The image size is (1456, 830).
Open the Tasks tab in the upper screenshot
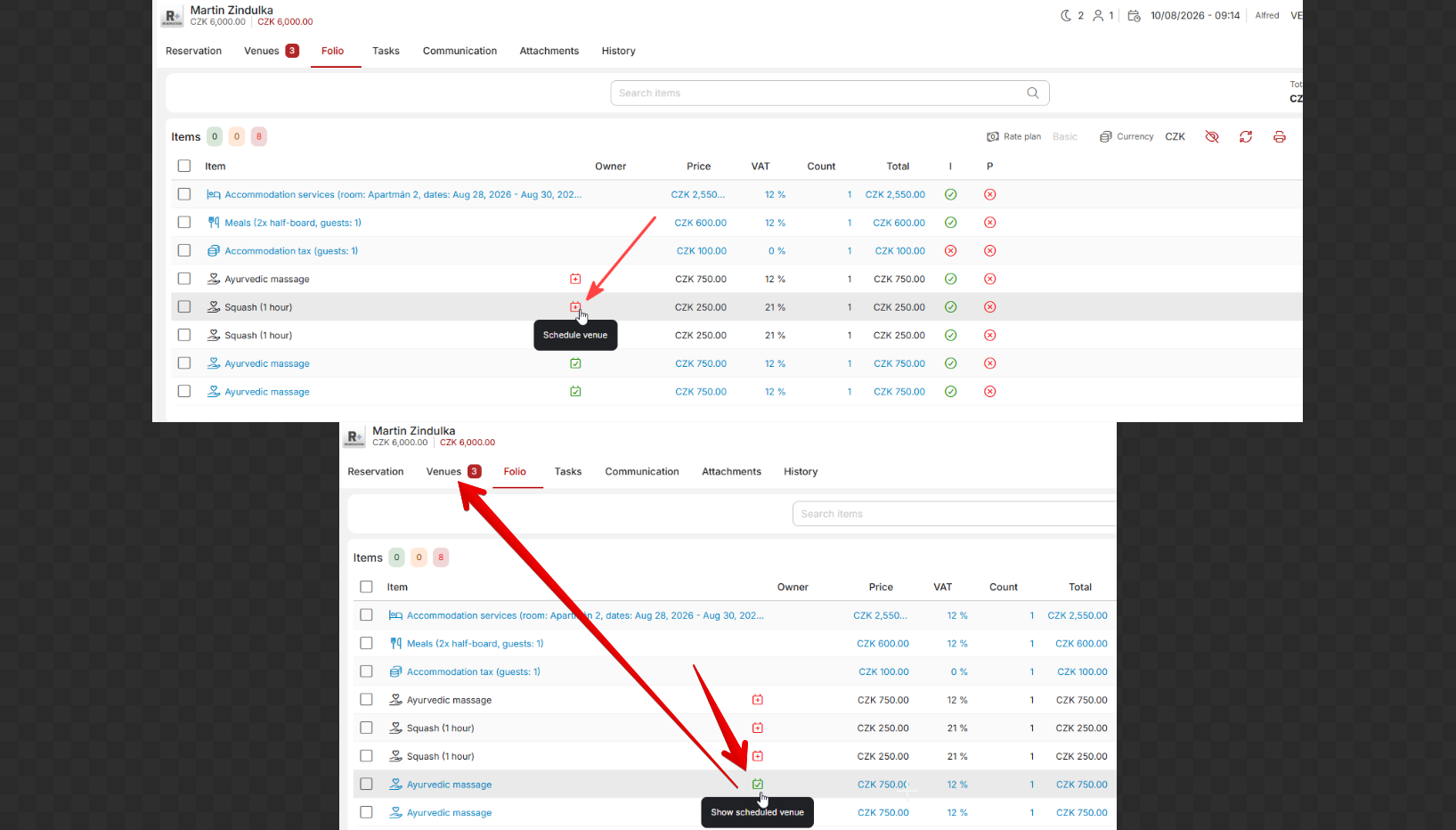click(x=386, y=51)
